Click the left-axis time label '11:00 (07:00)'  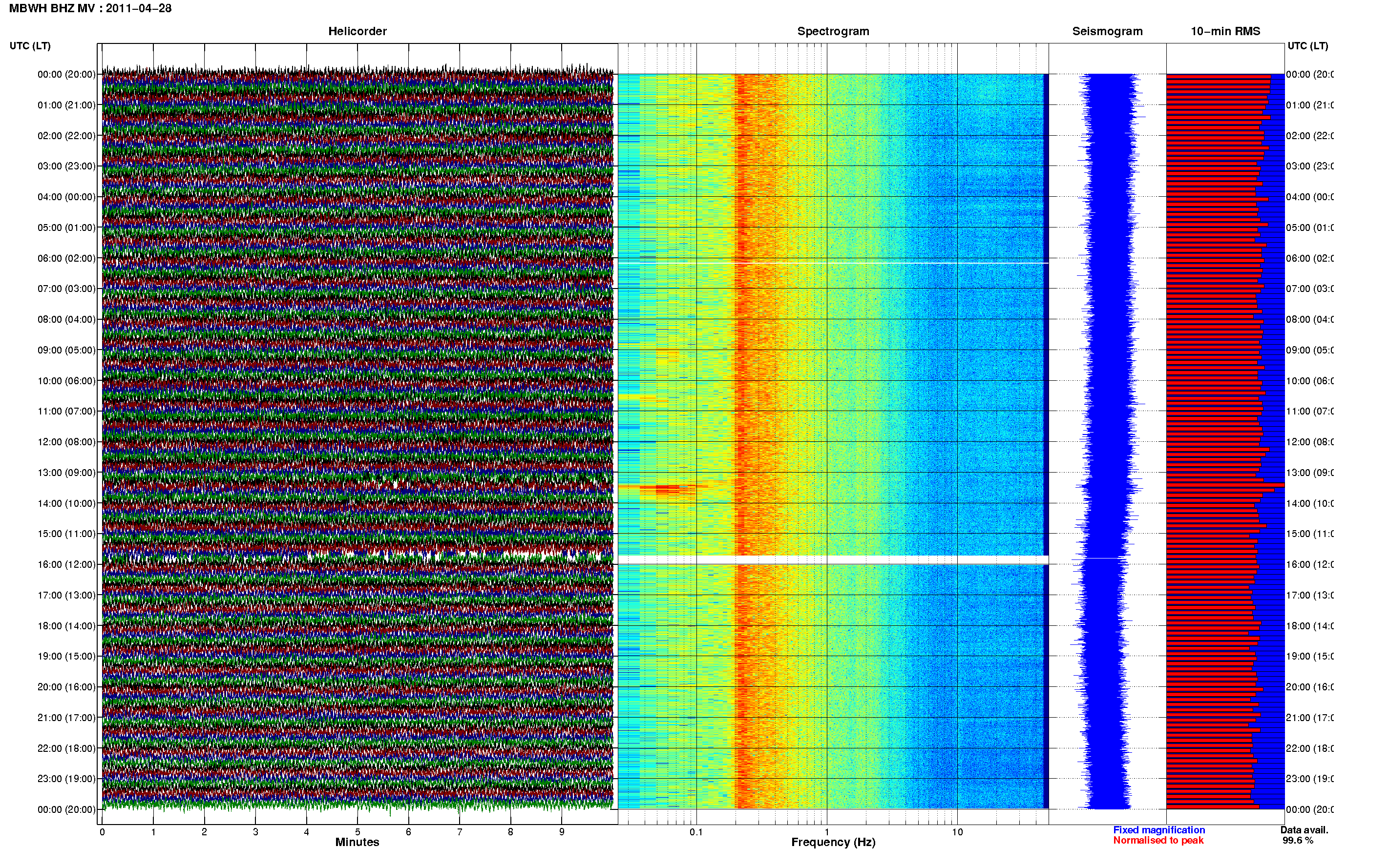point(66,411)
